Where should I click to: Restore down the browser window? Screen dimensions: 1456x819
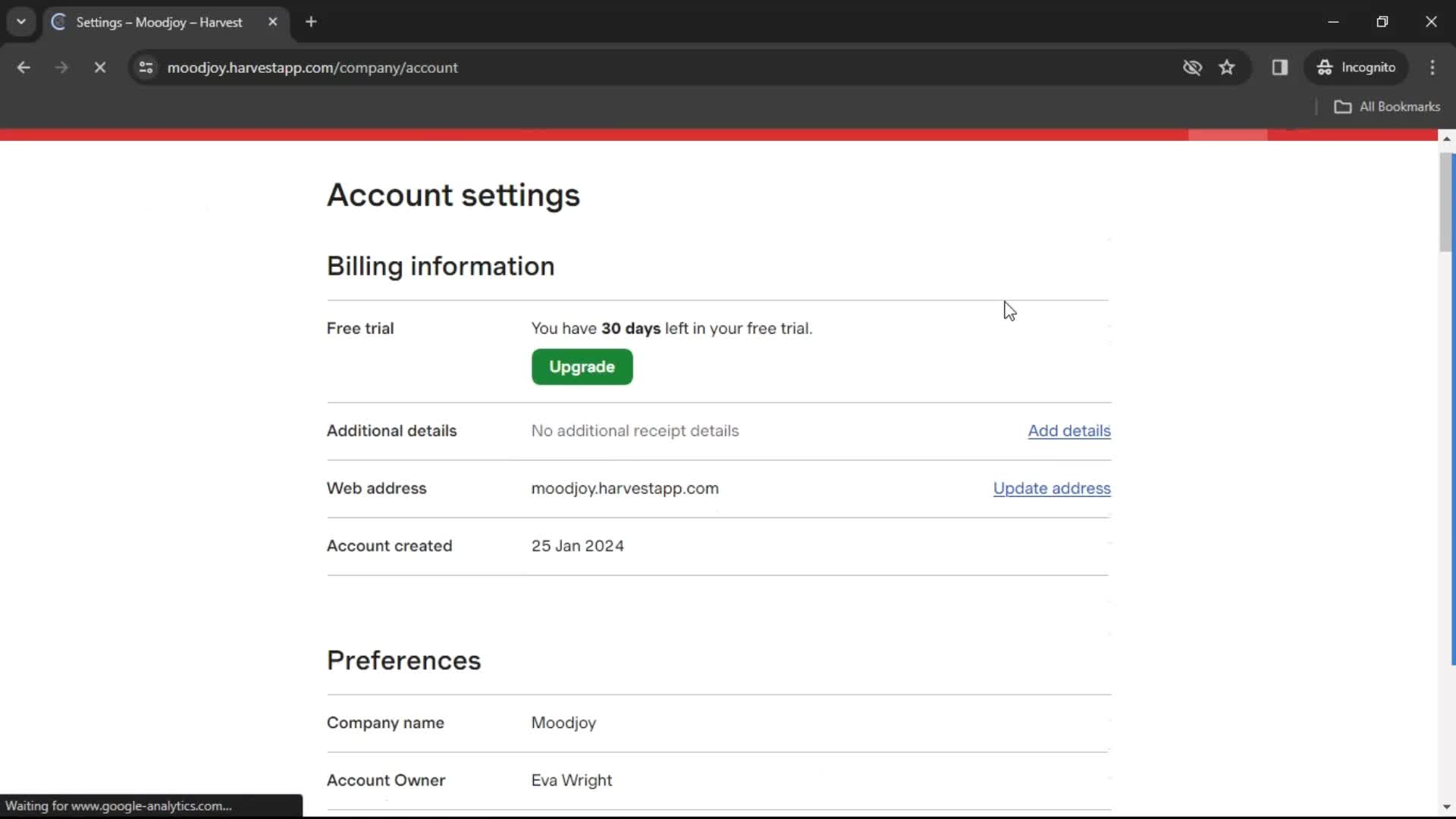pyautogui.click(x=1382, y=22)
